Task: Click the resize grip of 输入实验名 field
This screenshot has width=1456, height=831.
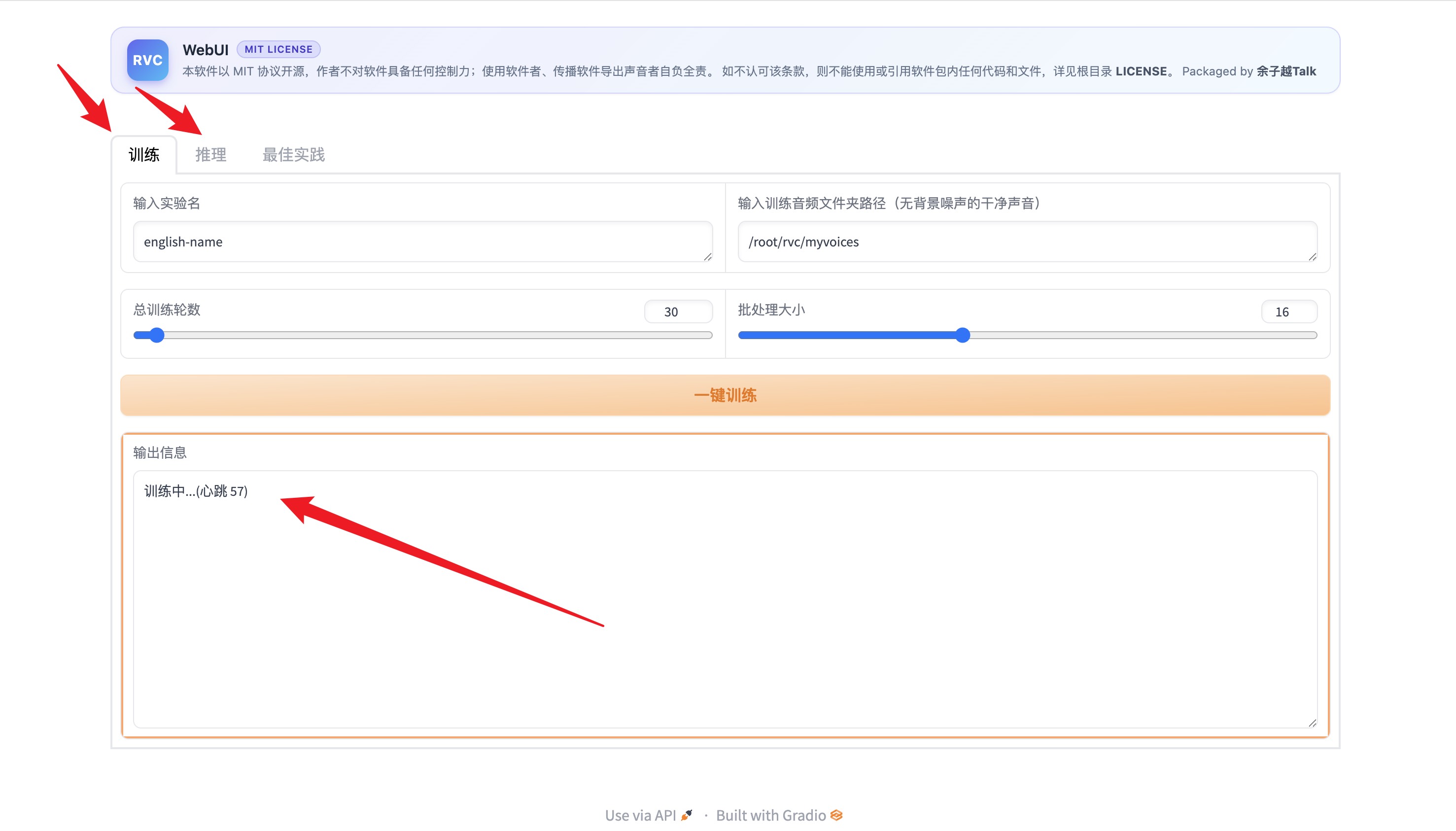Action: point(708,257)
